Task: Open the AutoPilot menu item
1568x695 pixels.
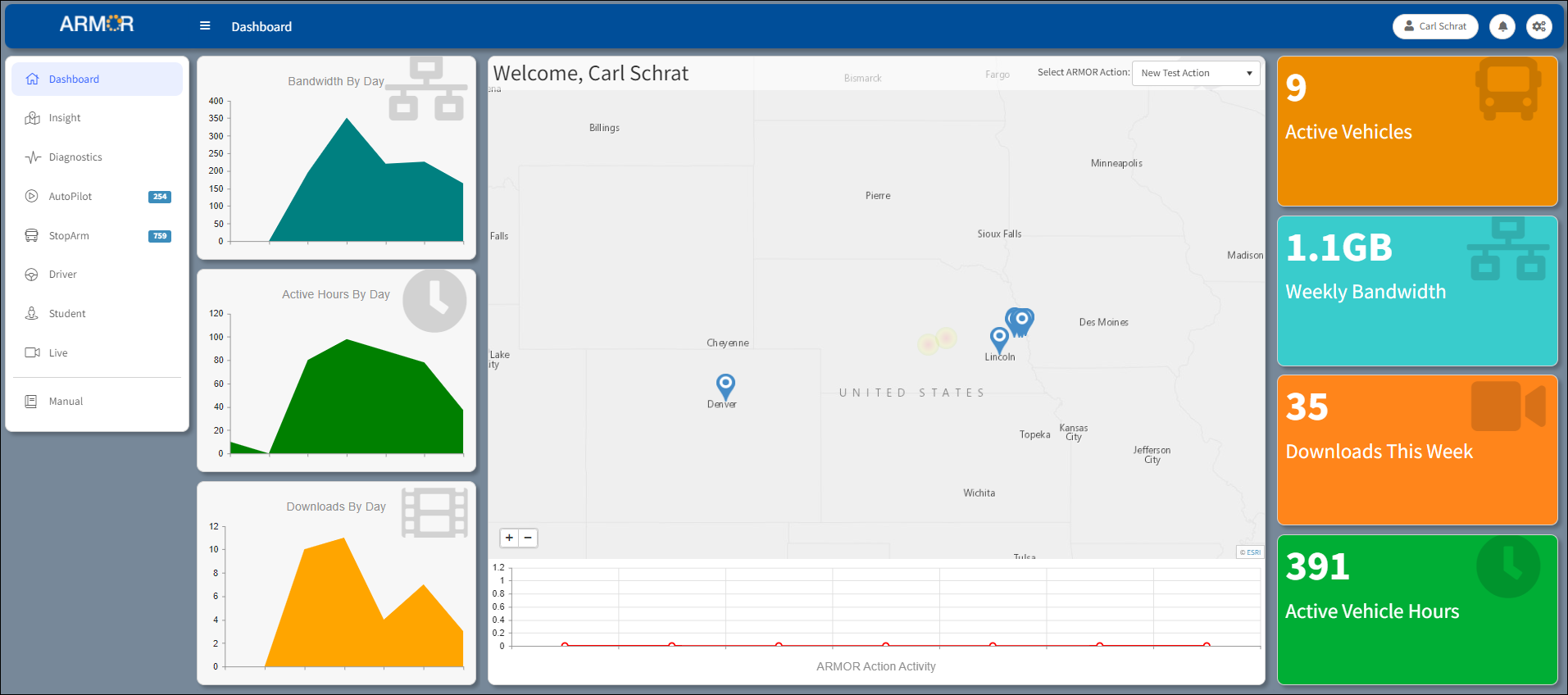Action: pos(98,196)
